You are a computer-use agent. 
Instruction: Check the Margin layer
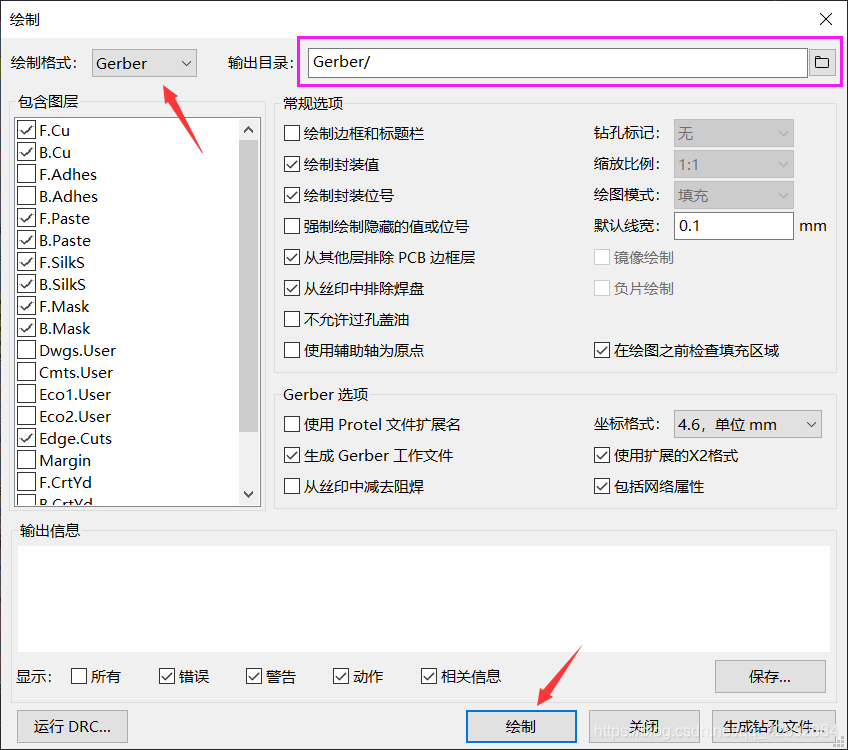[x=26, y=460]
